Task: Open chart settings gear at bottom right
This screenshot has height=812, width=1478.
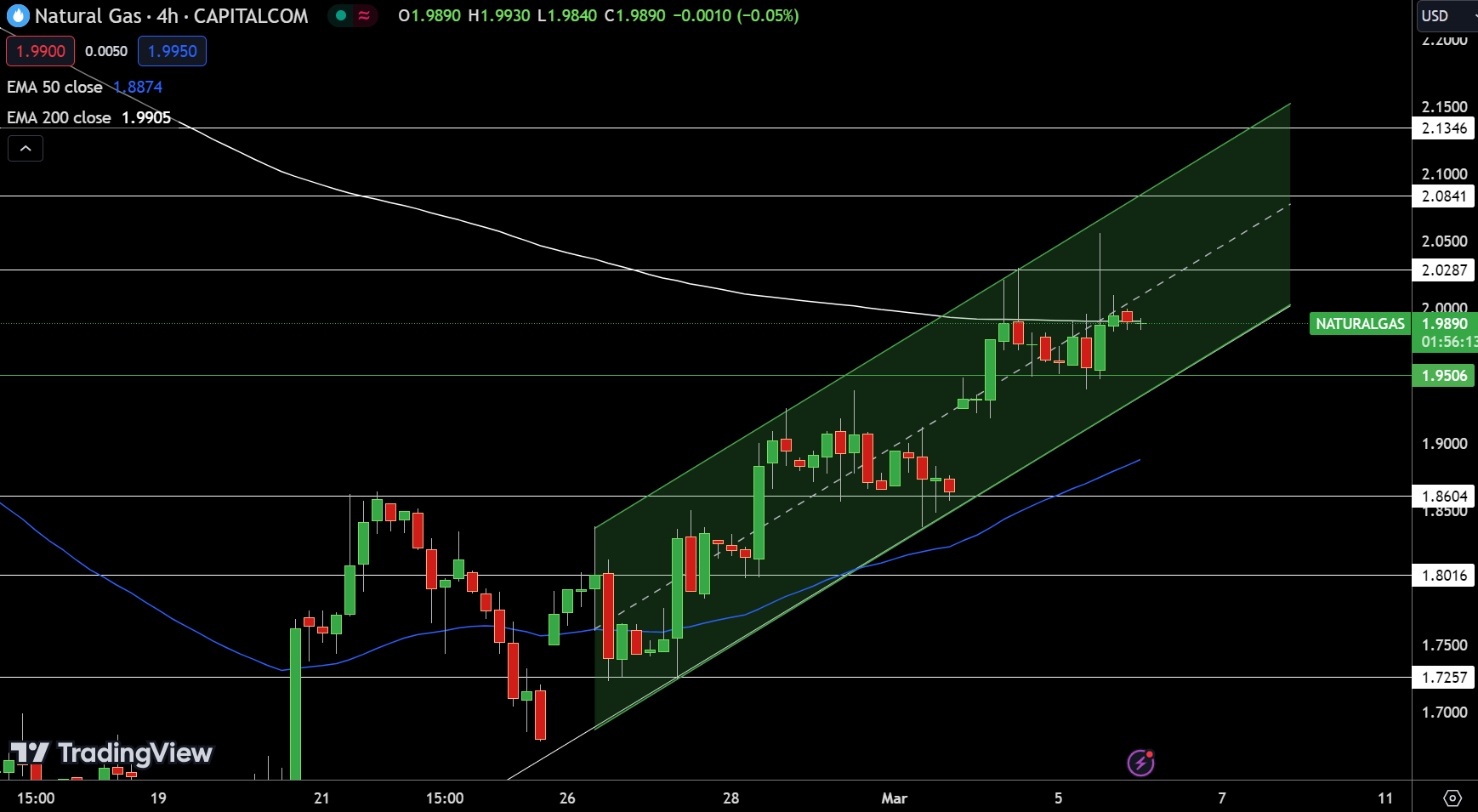Action: [1452, 798]
